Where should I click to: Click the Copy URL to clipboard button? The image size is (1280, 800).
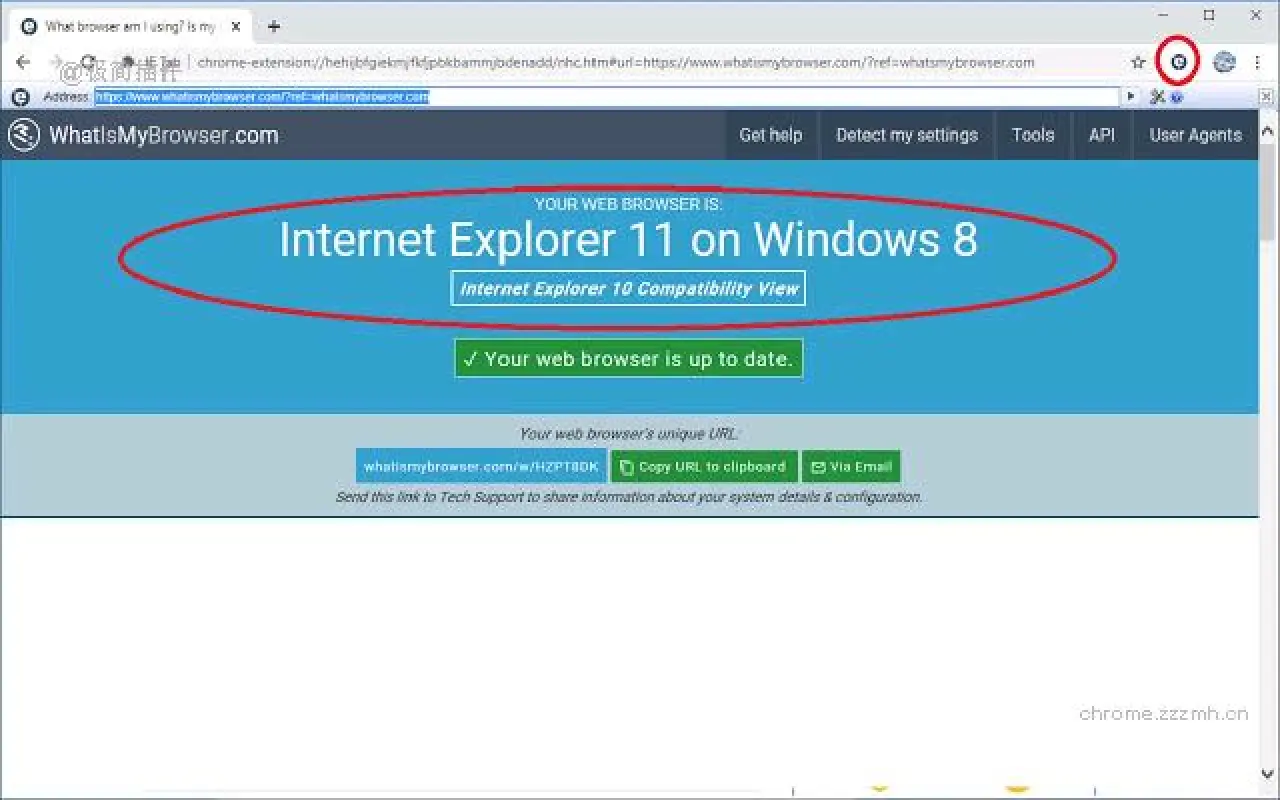point(703,466)
